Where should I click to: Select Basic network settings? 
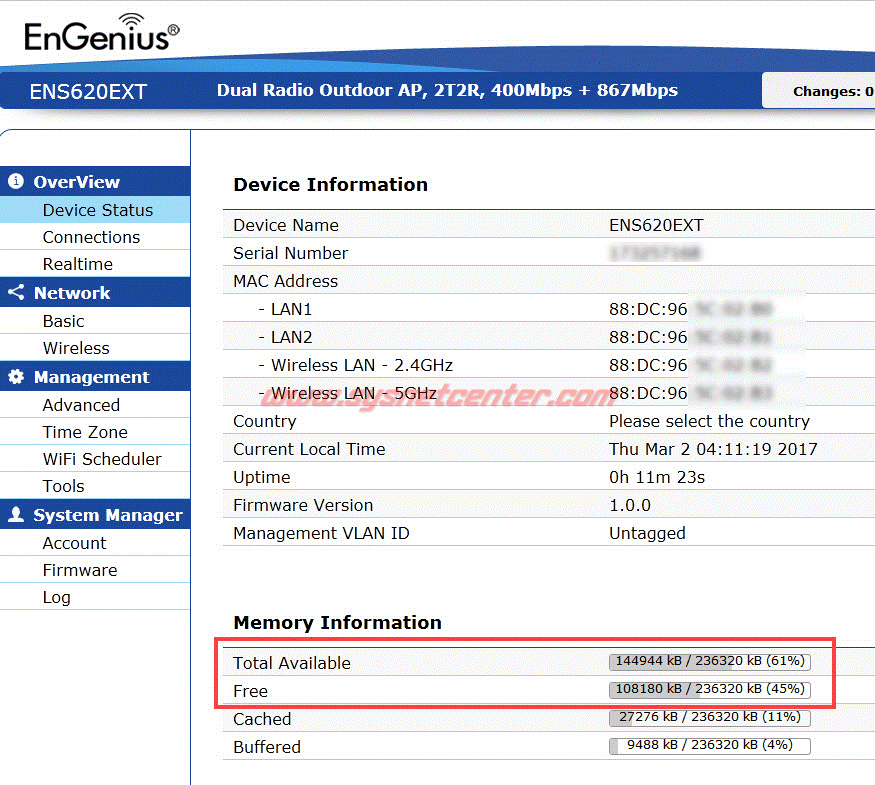(63, 321)
